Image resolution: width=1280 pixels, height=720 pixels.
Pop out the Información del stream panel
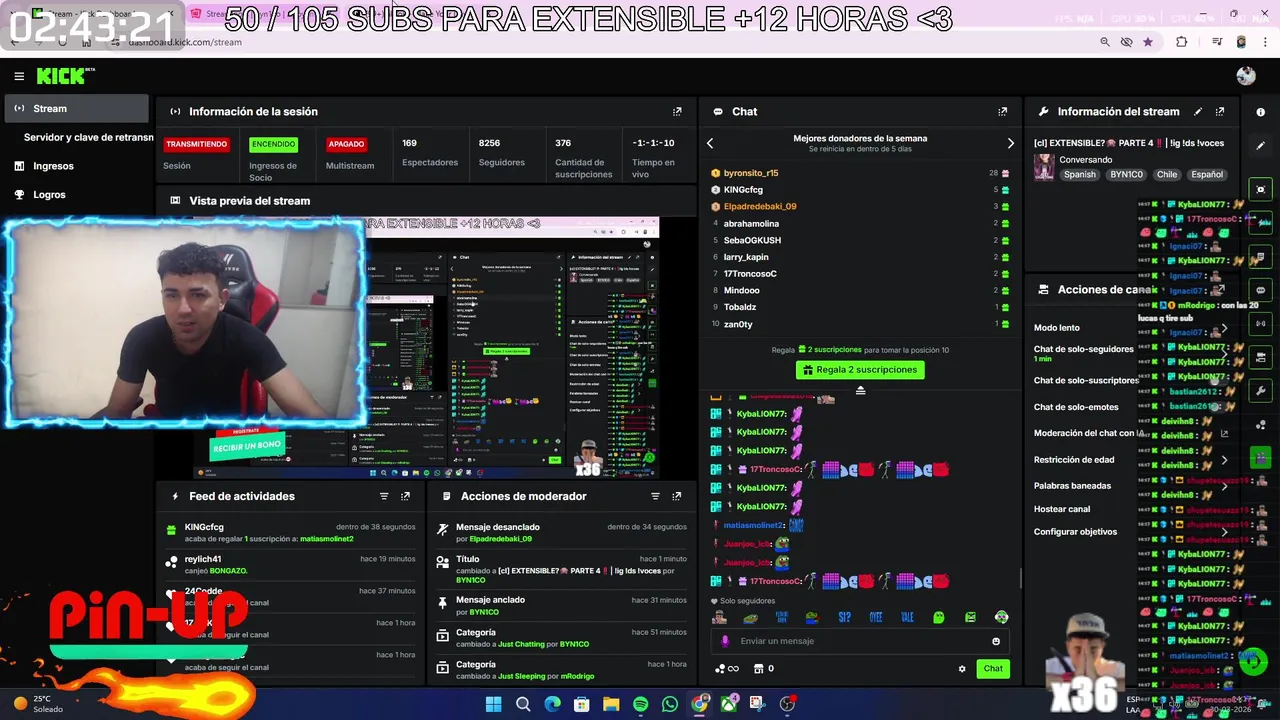pos(1220,112)
